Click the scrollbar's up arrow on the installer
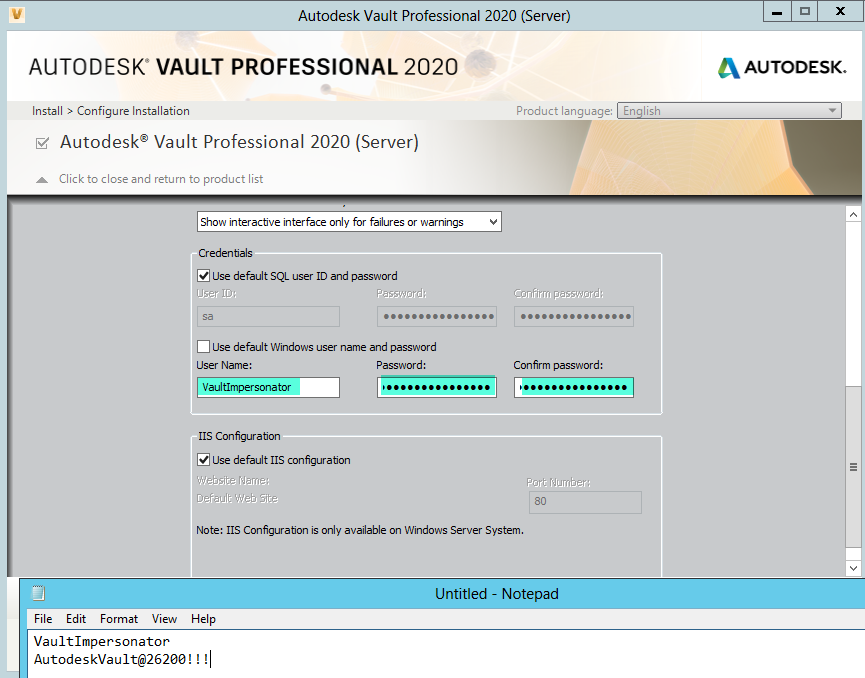 click(853, 213)
